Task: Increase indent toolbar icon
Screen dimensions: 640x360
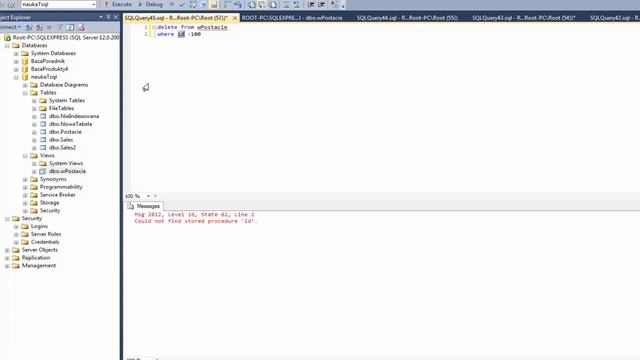Action: coord(322,4)
